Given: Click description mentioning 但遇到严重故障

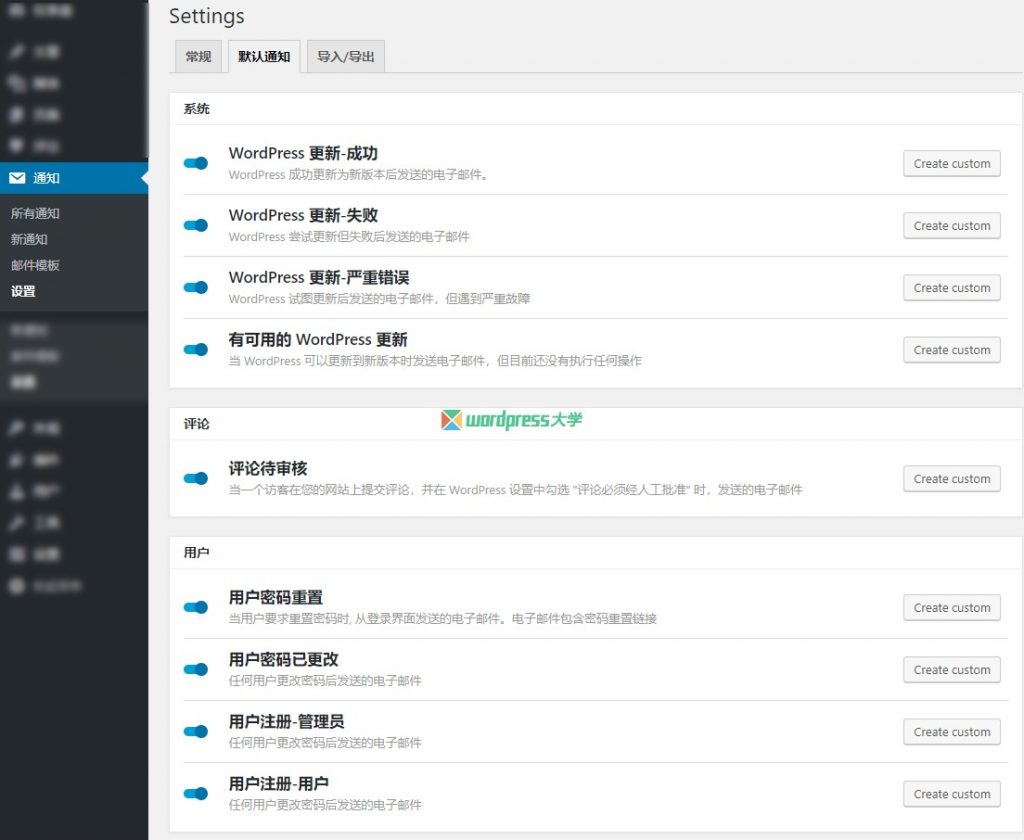Looking at the screenshot, I should coord(379,299).
